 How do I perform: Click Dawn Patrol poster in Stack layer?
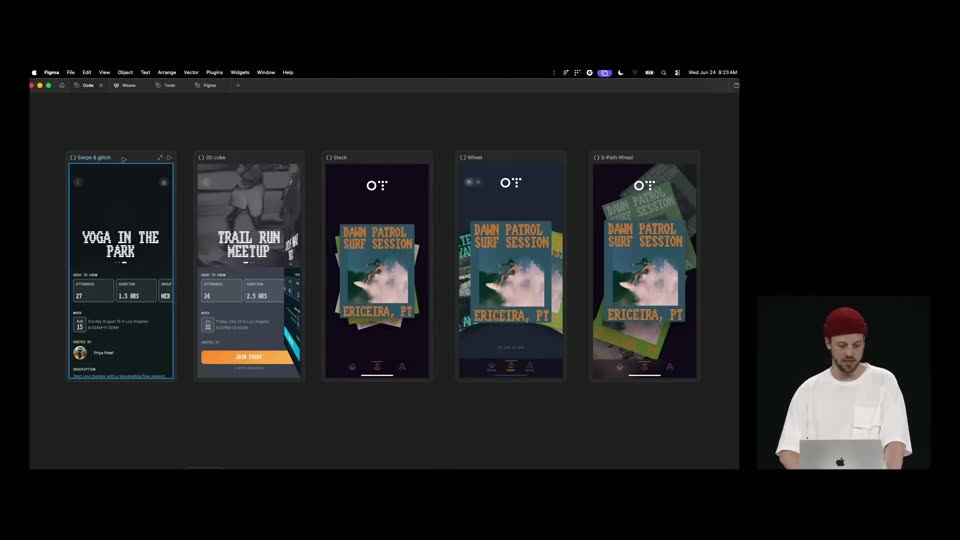(x=377, y=272)
